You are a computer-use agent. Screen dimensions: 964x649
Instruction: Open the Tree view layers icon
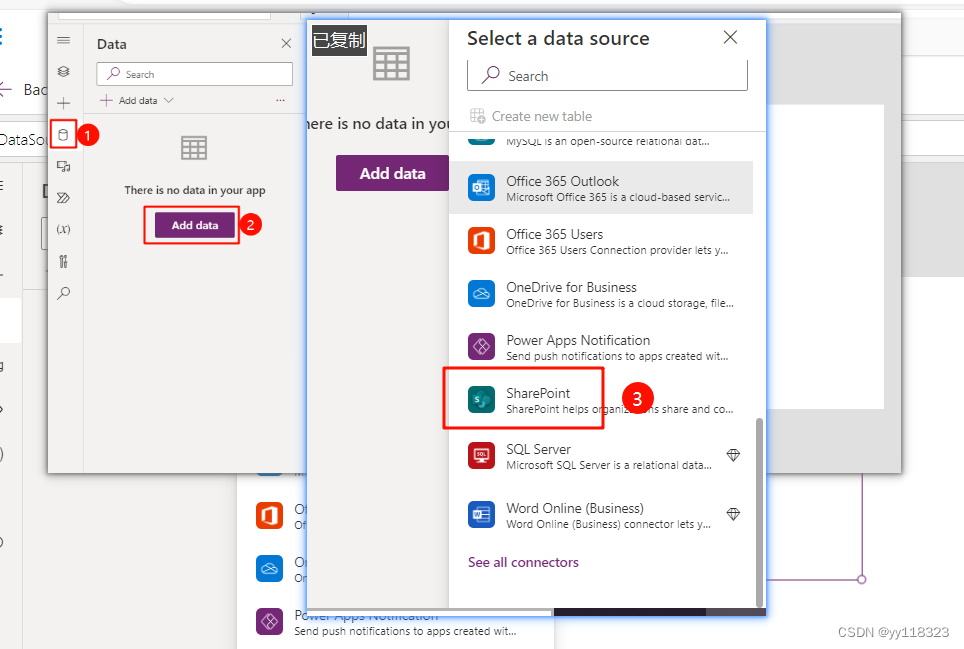point(63,71)
